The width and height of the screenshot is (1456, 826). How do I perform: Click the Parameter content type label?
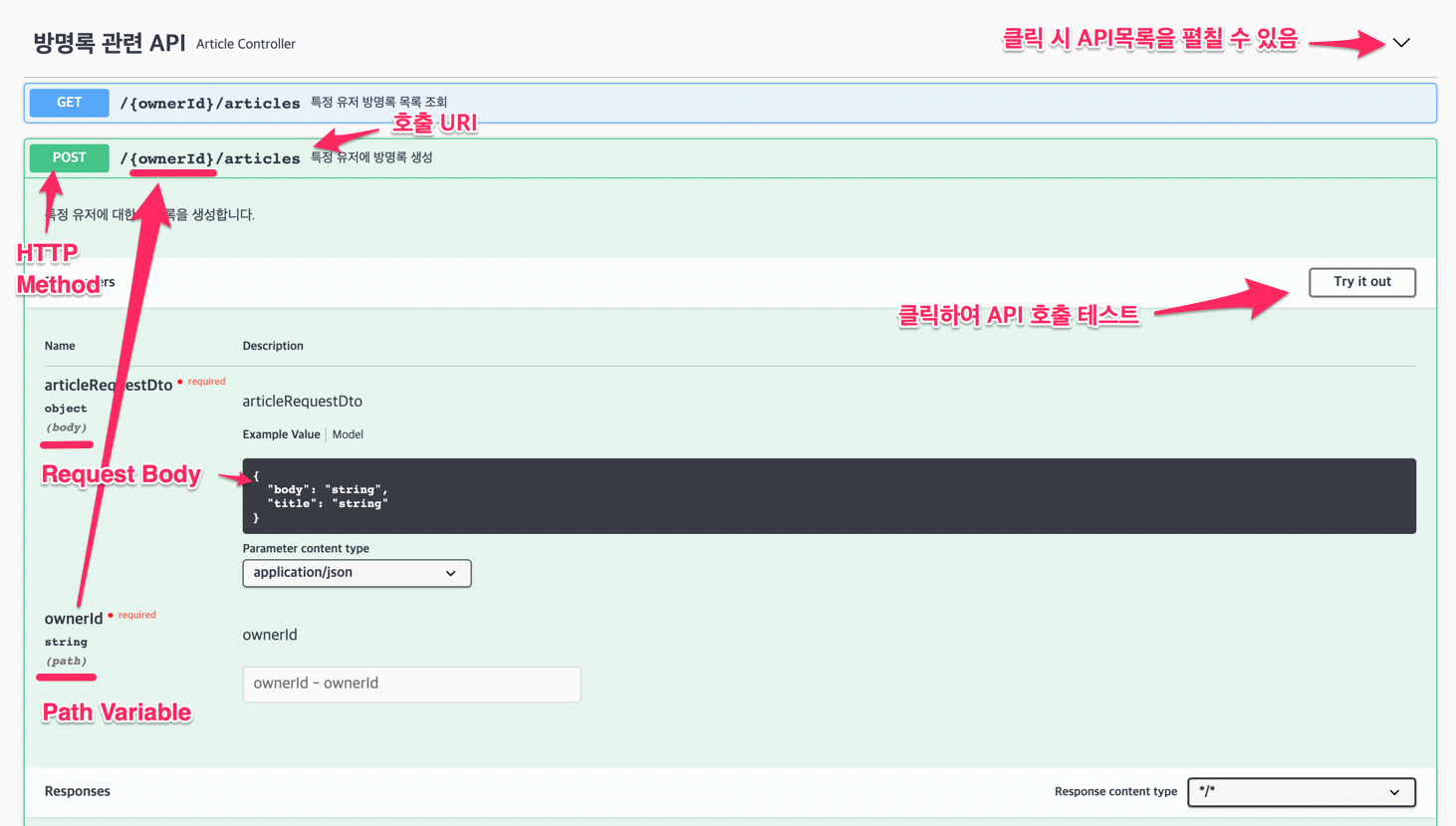(x=306, y=548)
